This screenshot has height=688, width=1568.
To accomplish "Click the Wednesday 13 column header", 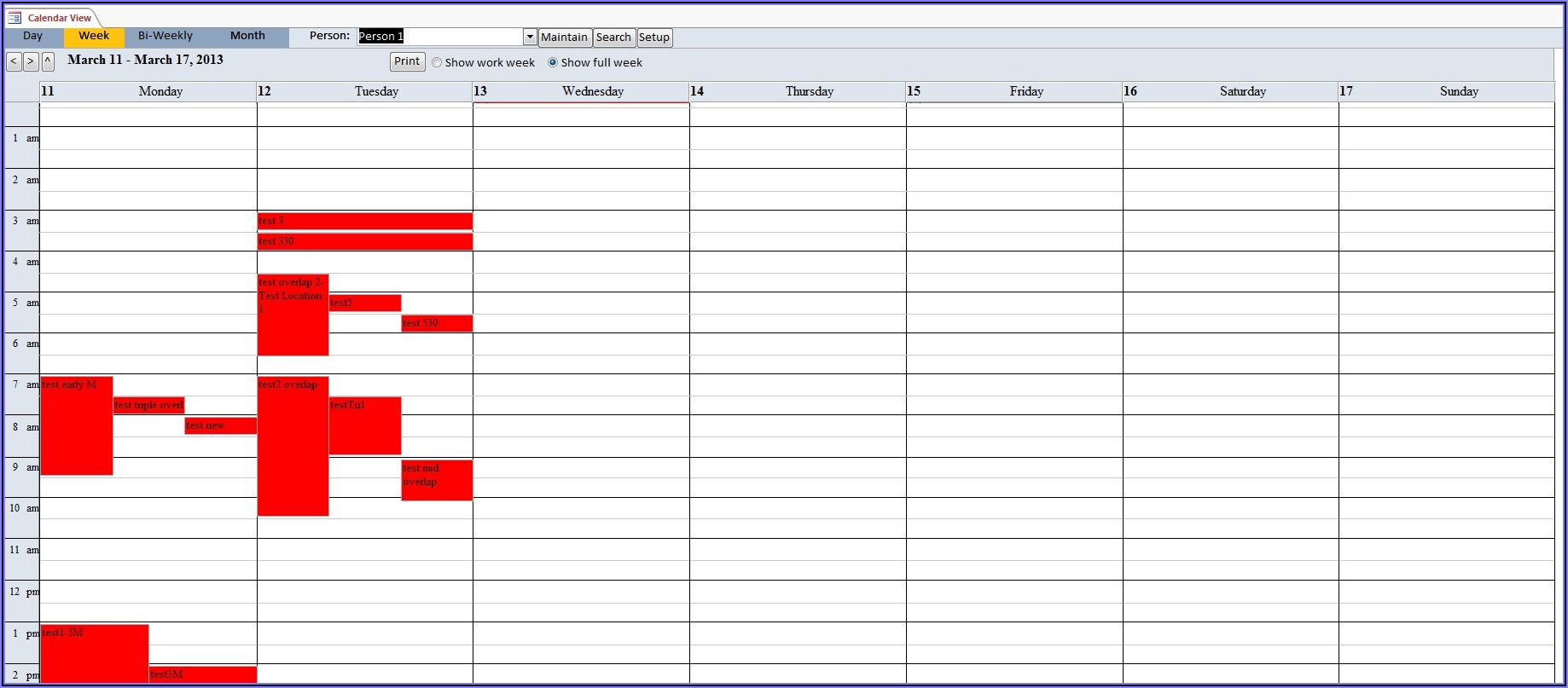I will pyautogui.click(x=581, y=92).
